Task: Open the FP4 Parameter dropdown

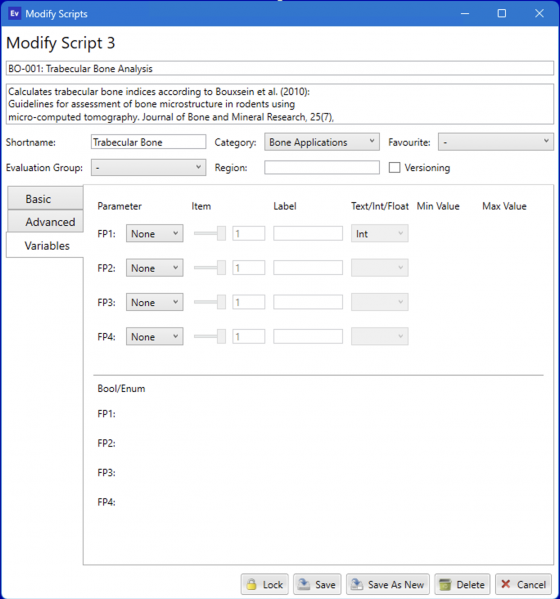Action: click(x=154, y=337)
